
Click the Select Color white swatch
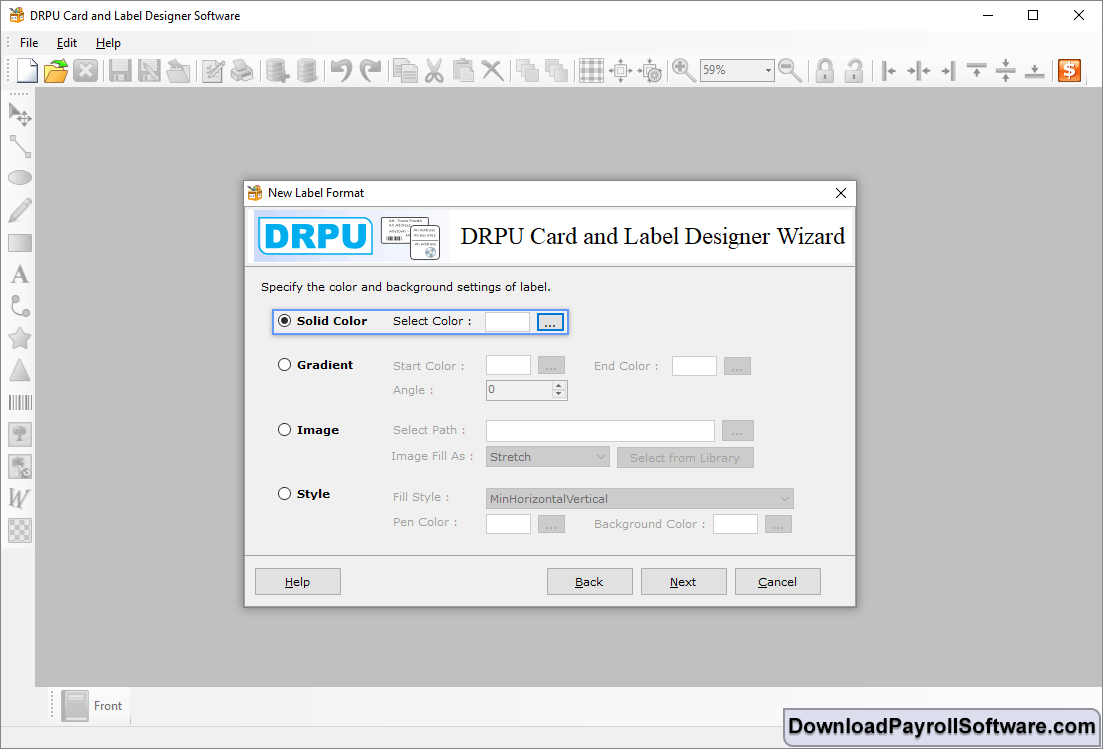(507, 322)
